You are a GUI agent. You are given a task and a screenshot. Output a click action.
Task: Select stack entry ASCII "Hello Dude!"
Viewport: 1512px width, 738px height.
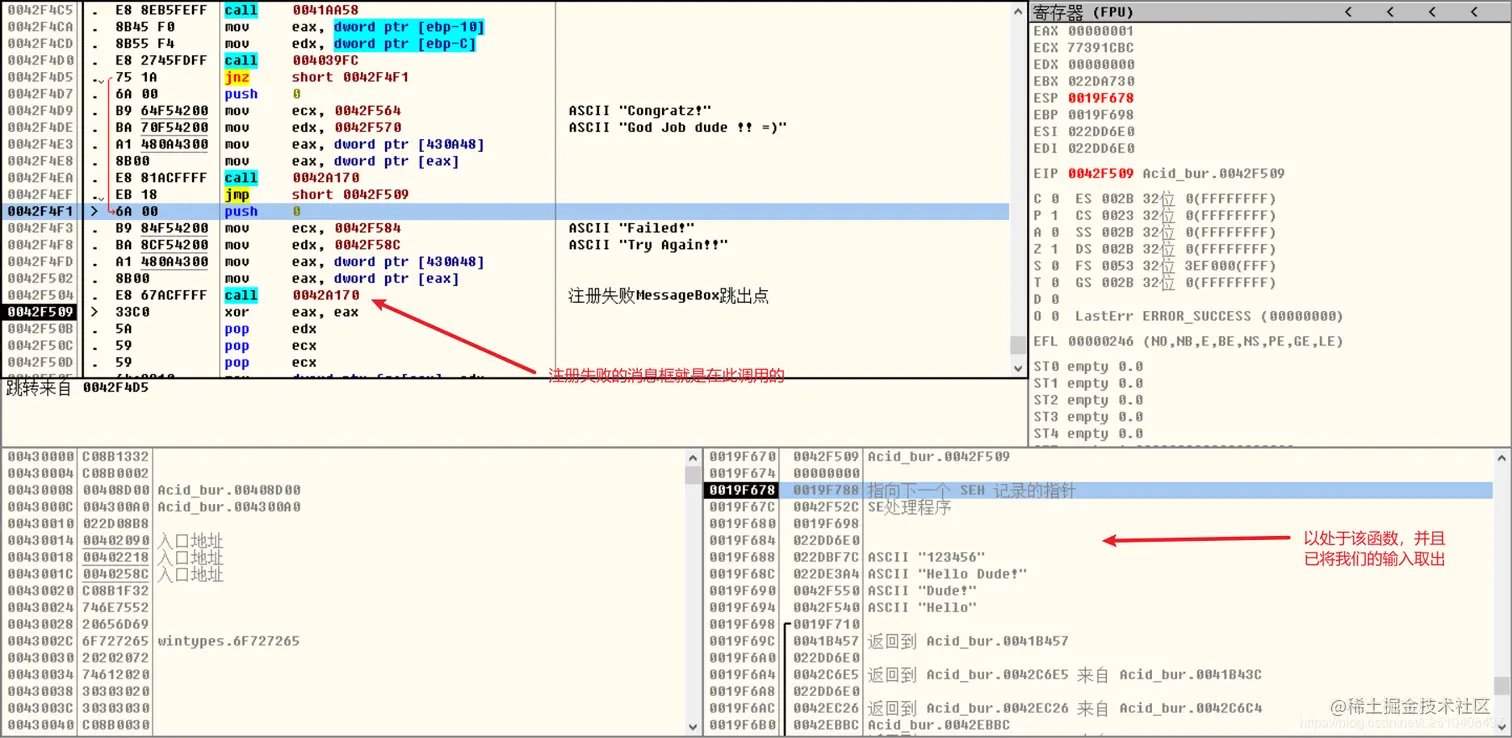point(1100,574)
